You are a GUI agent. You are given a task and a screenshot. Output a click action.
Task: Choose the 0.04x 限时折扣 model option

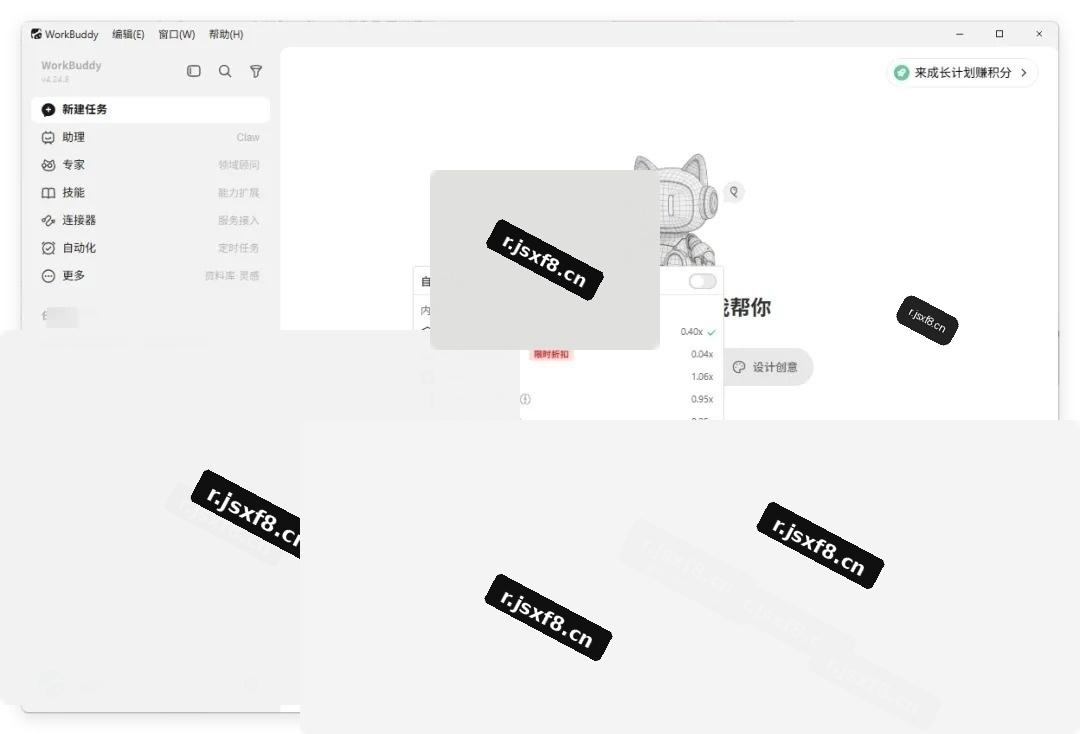point(621,354)
